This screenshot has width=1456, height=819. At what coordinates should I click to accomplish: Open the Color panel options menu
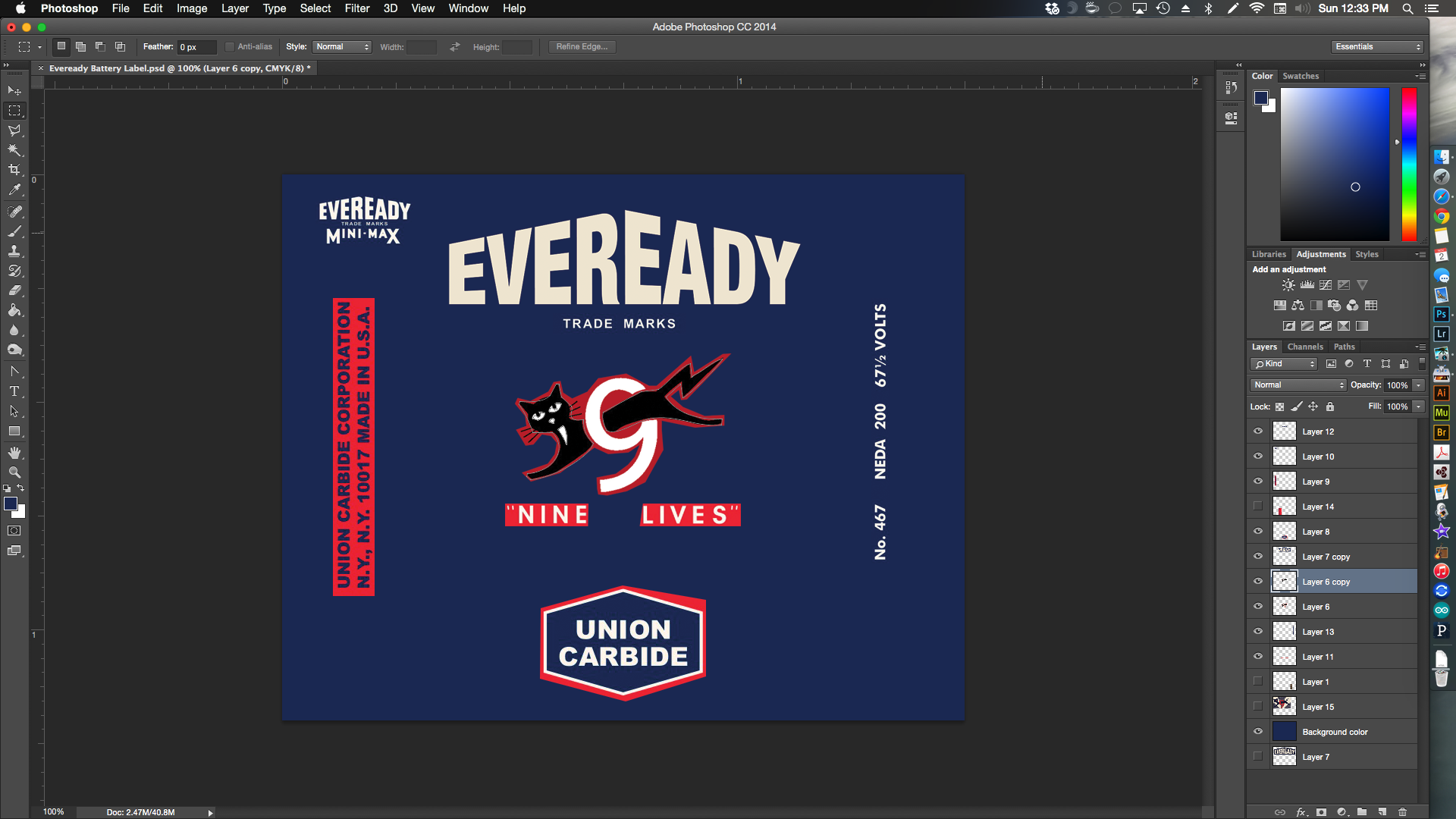click(x=1420, y=76)
